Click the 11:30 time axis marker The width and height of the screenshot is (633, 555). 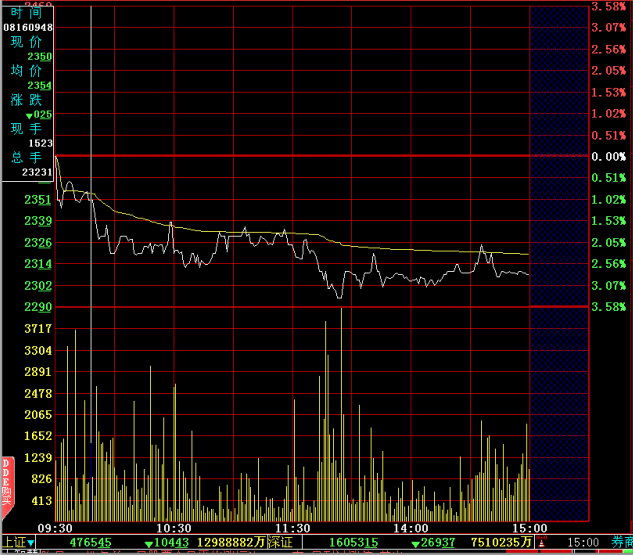[x=292, y=528]
